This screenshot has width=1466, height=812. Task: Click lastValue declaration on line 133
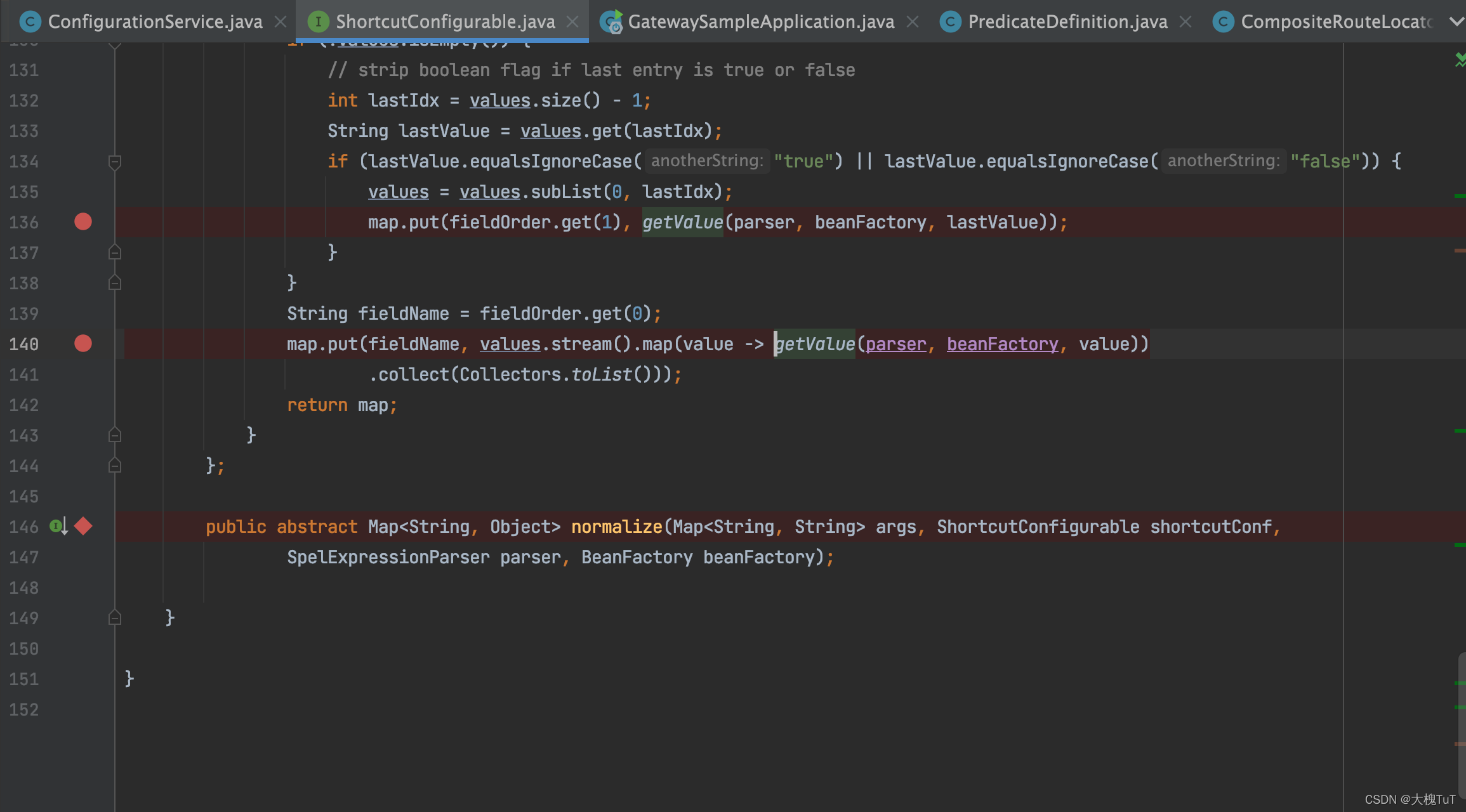coord(444,131)
